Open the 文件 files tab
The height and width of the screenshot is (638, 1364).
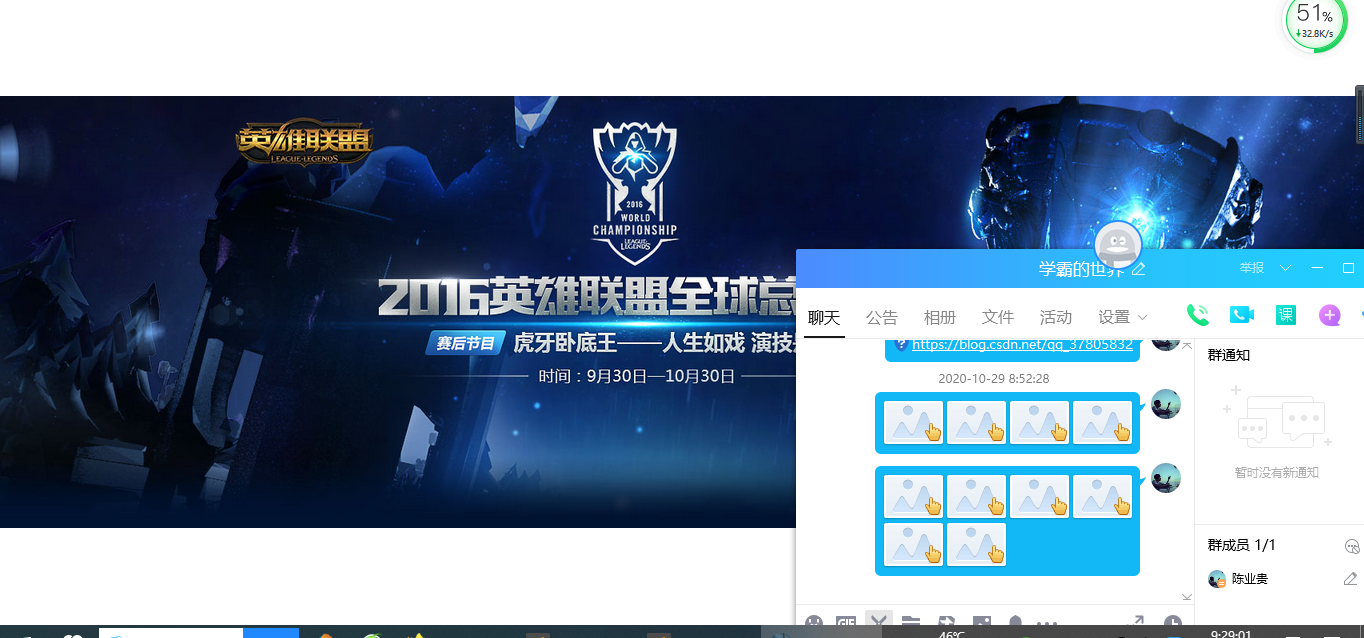998,317
